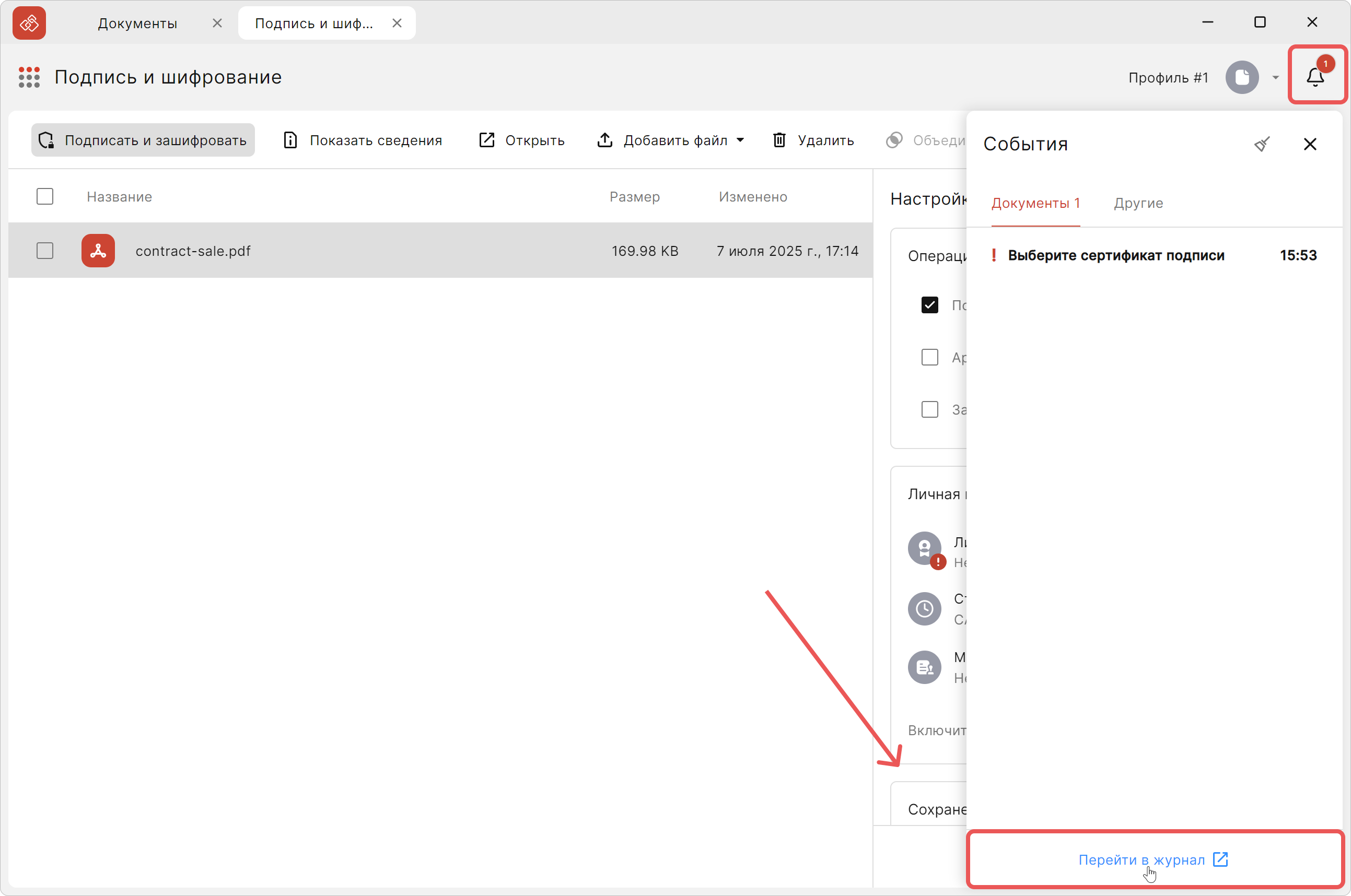Open the nine-dot app grid menu
The width and height of the screenshot is (1351, 896).
29,77
